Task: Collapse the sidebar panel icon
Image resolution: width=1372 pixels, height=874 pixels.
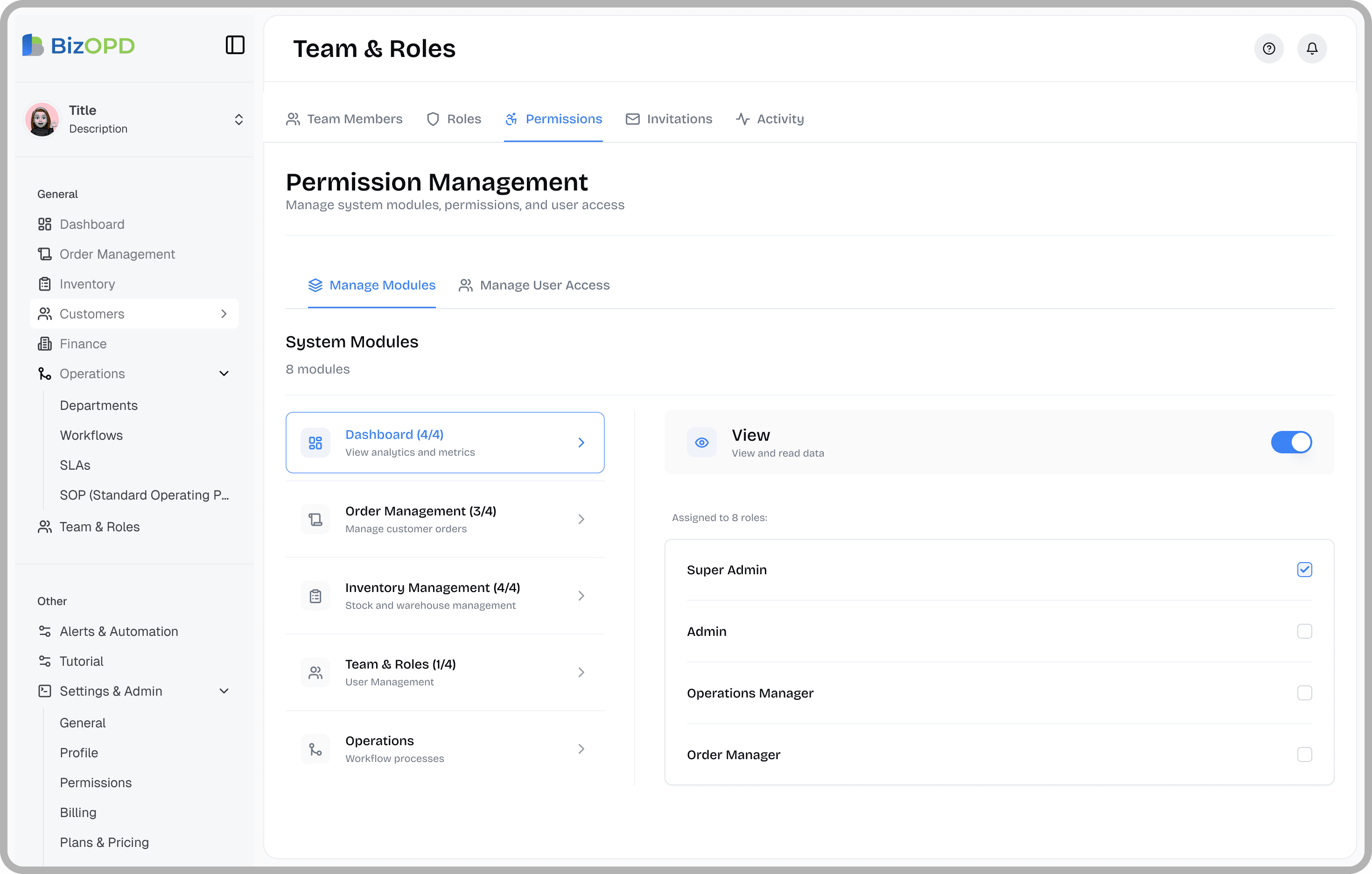Action: (x=235, y=45)
